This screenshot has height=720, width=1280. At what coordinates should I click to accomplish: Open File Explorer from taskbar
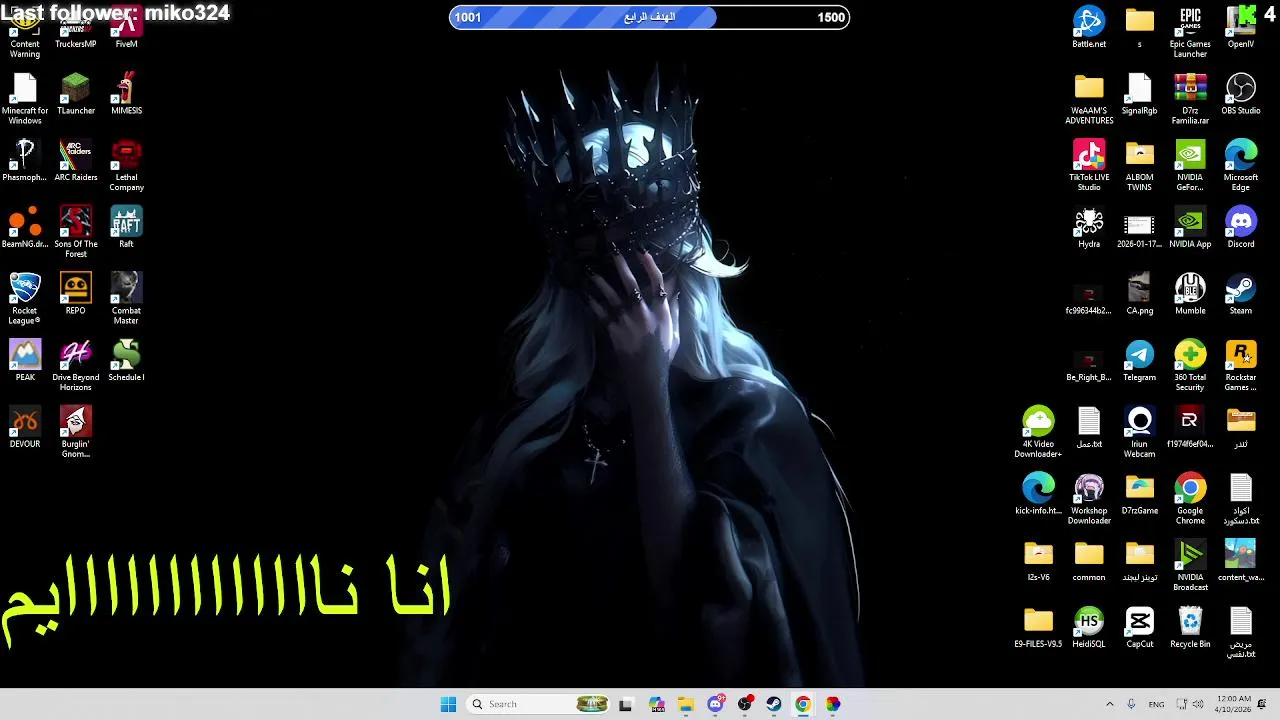tap(686, 704)
